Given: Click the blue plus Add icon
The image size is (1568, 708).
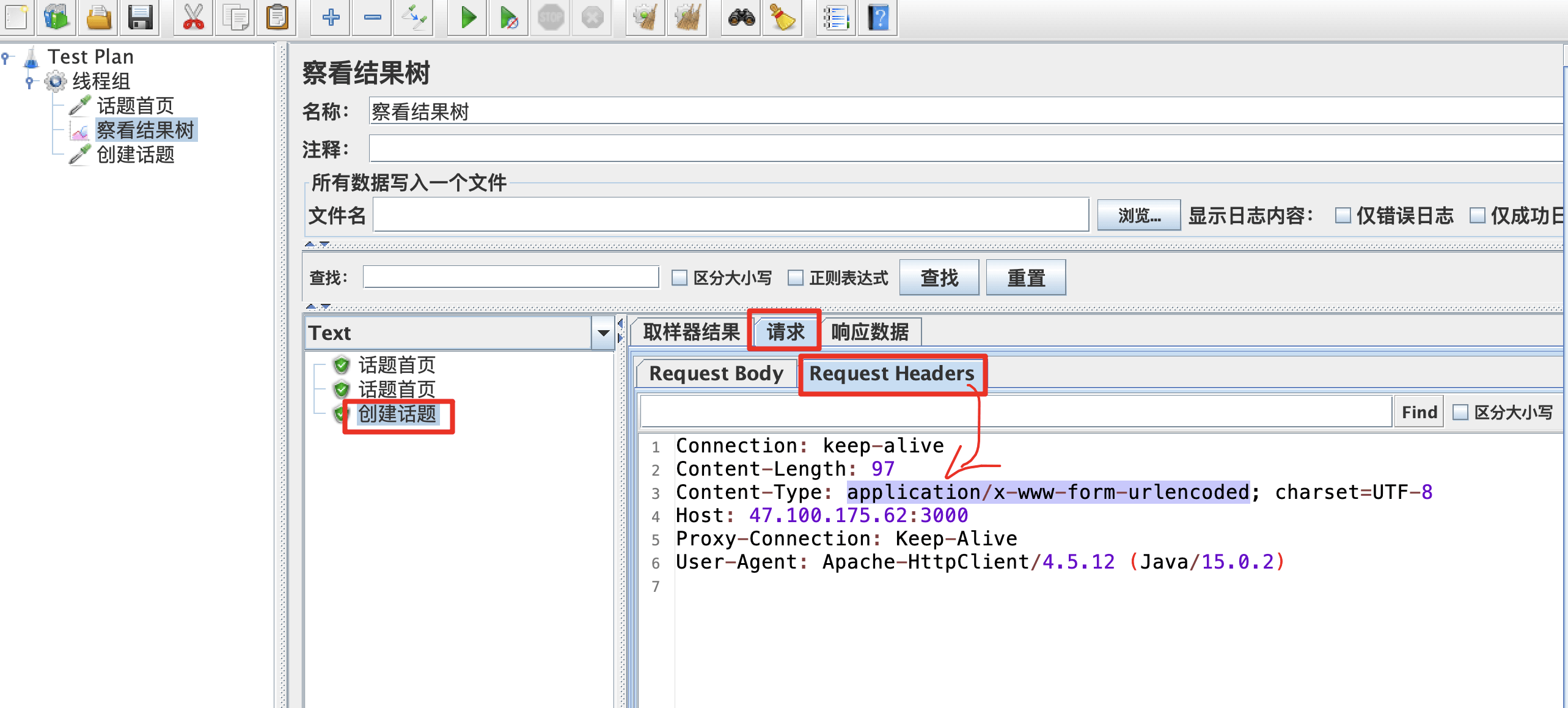Looking at the screenshot, I should point(331,18).
